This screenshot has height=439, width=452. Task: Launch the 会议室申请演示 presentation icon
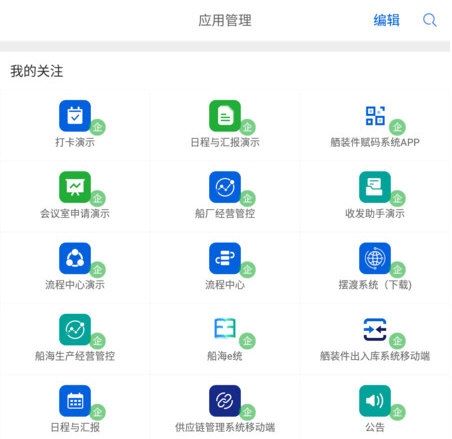coord(75,187)
